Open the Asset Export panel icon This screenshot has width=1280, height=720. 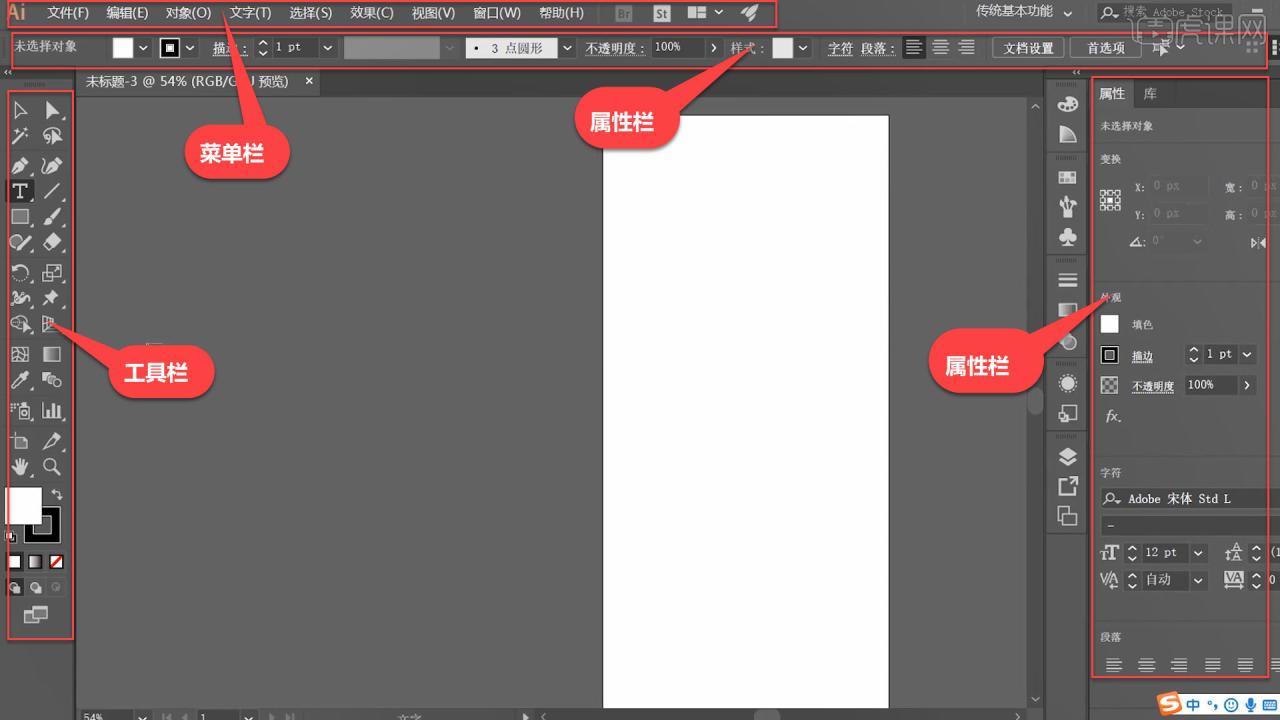[x=1068, y=487]
